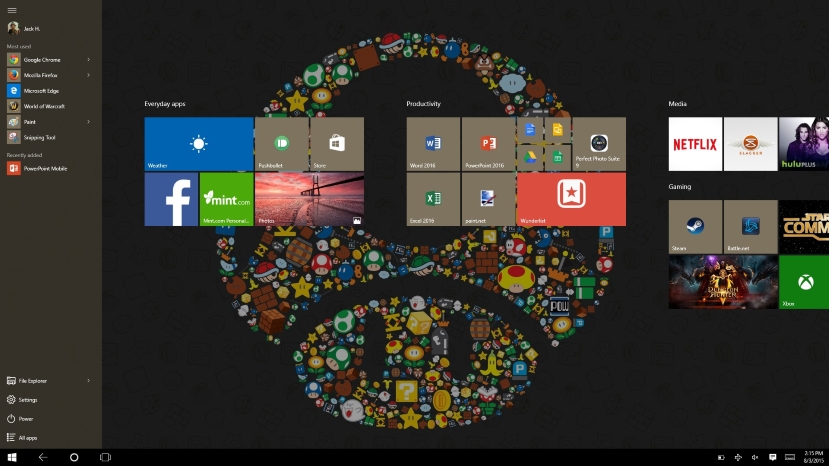
Task: Open the small Google Docs tile
Action: click(x=530, y=130)
